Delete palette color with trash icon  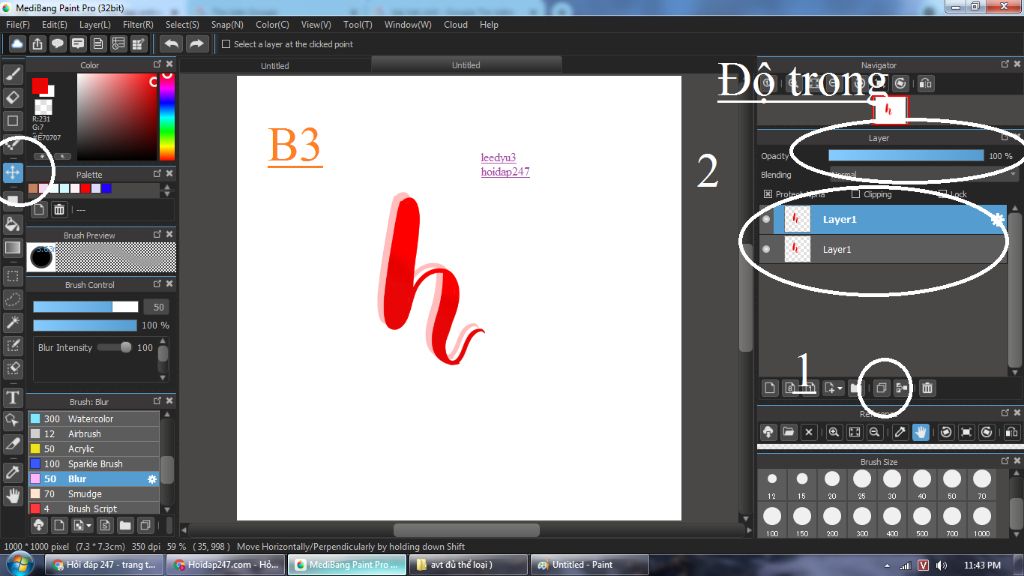tap(59, 210)
